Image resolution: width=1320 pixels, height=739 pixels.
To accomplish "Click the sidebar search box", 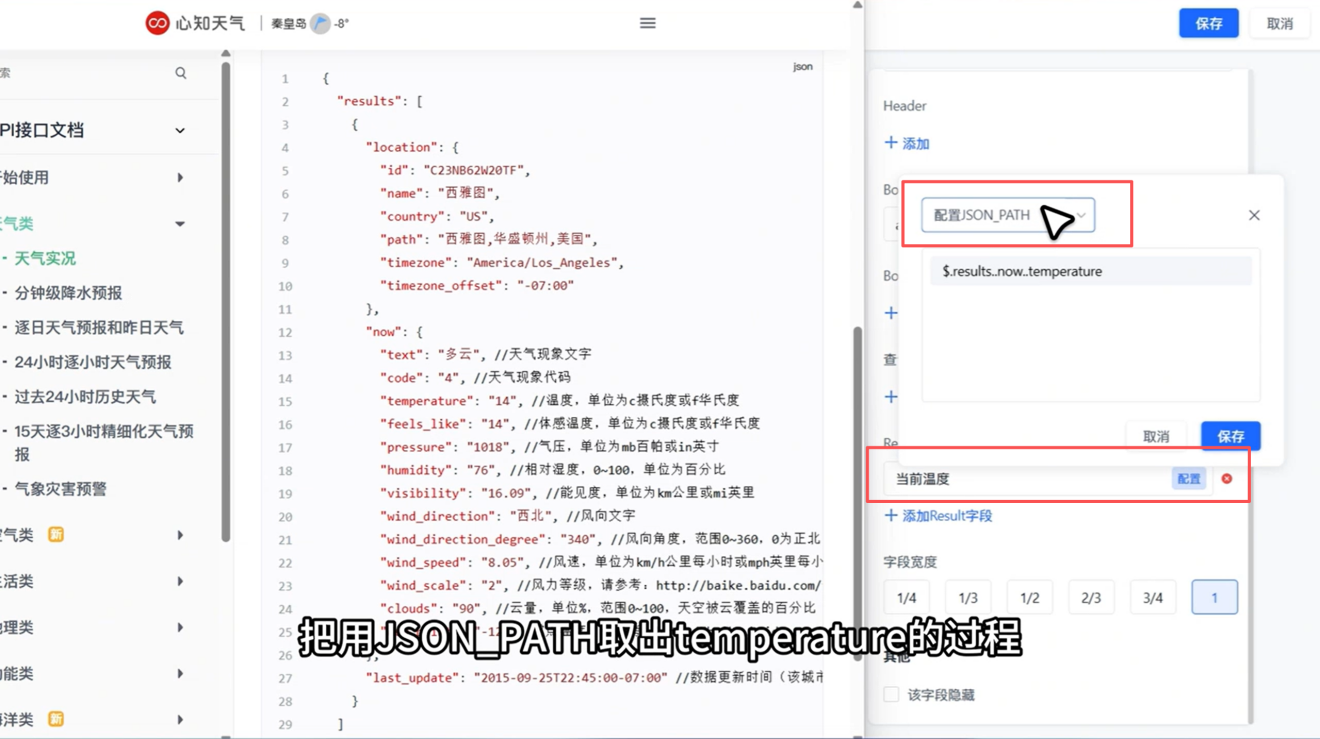I will (x=95, y=73).
